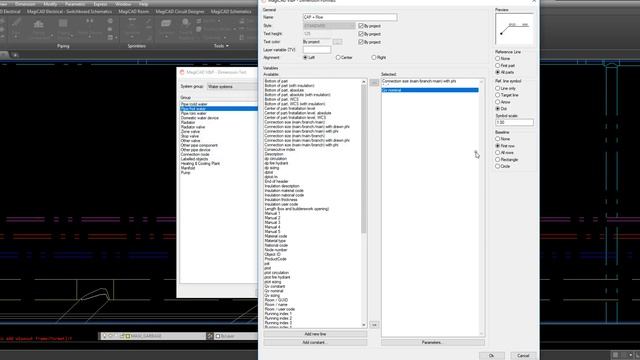Viewport: 640px width, 360px height.
Task: Select Pipe cold water in Group list
Action: [x=194, y=104]
